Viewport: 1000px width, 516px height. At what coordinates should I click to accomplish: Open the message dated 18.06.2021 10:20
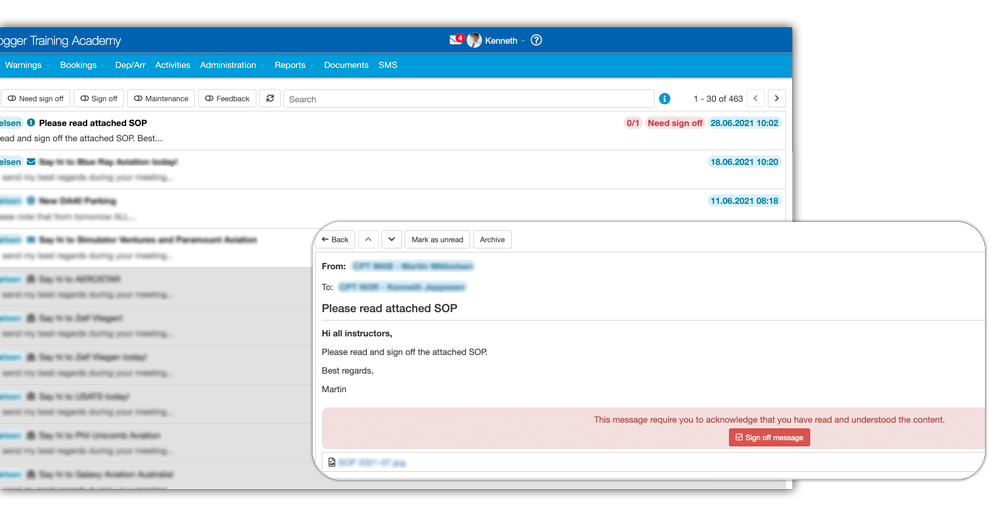392,170
